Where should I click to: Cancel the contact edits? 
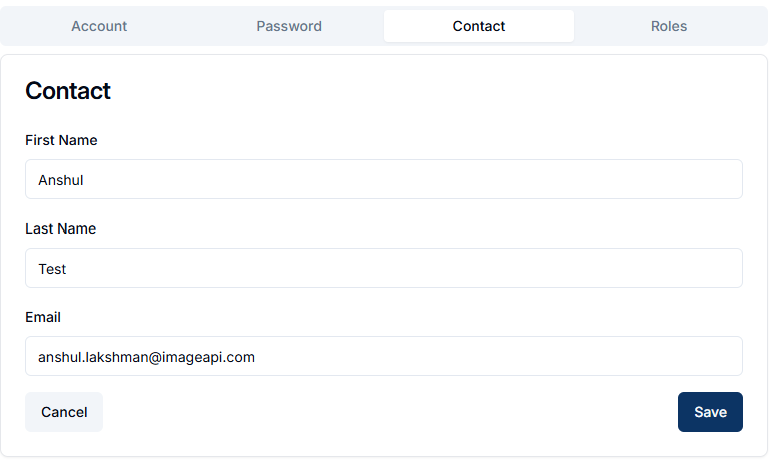(x=64, y=412)
